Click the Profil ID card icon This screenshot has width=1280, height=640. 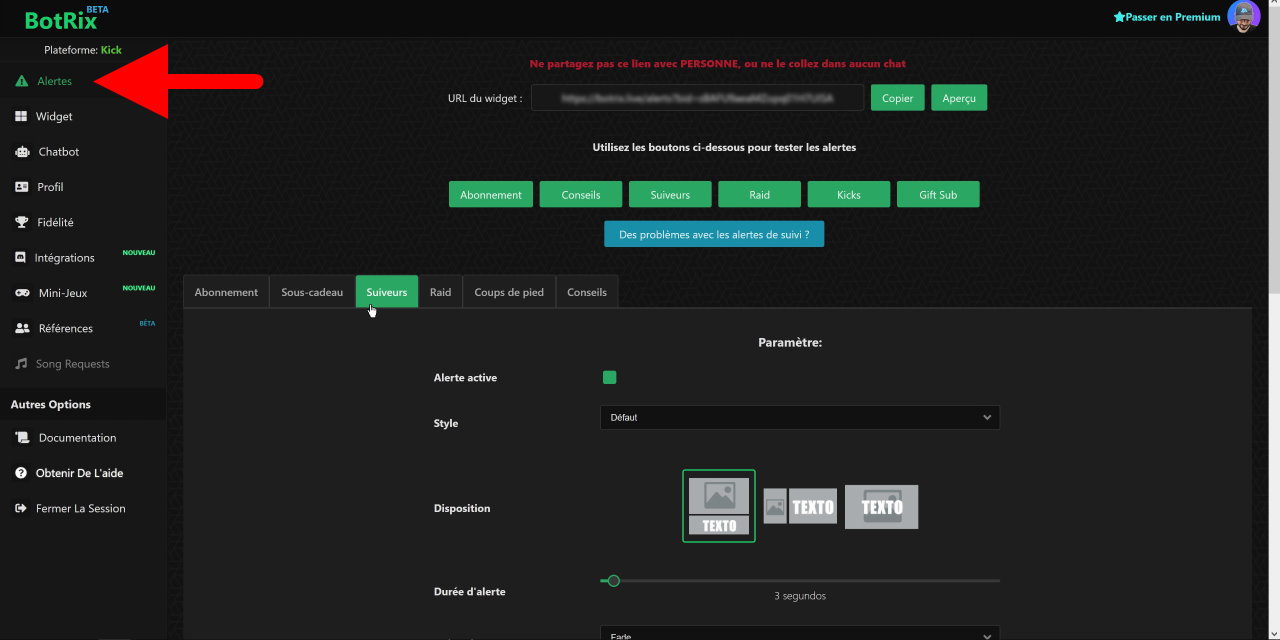pyautogui.click(x=22, y=187)
